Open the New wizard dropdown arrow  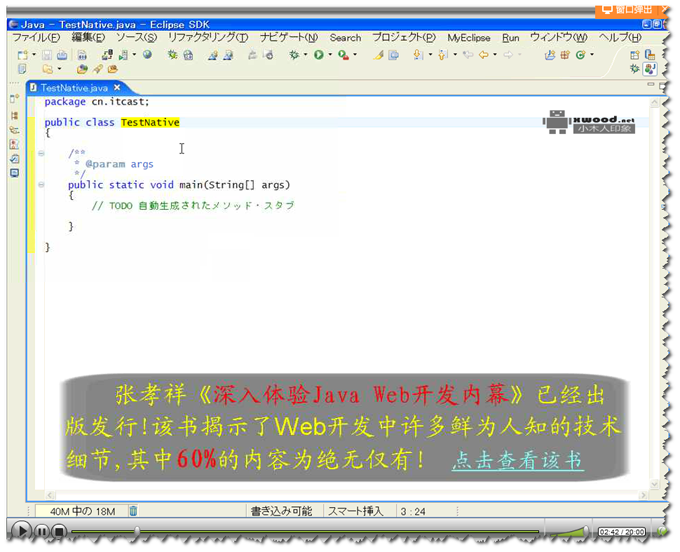[34, 55]
